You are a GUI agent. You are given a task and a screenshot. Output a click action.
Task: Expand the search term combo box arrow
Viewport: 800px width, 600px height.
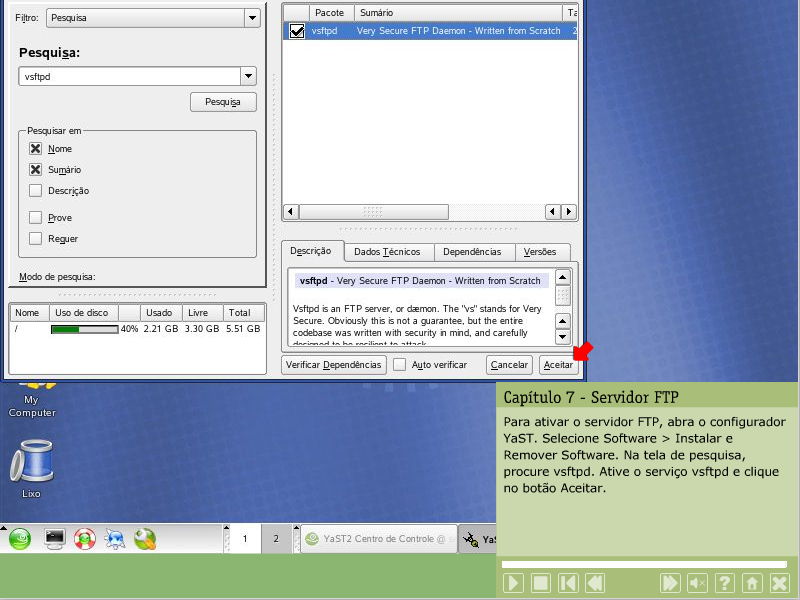tap(248, 77)
